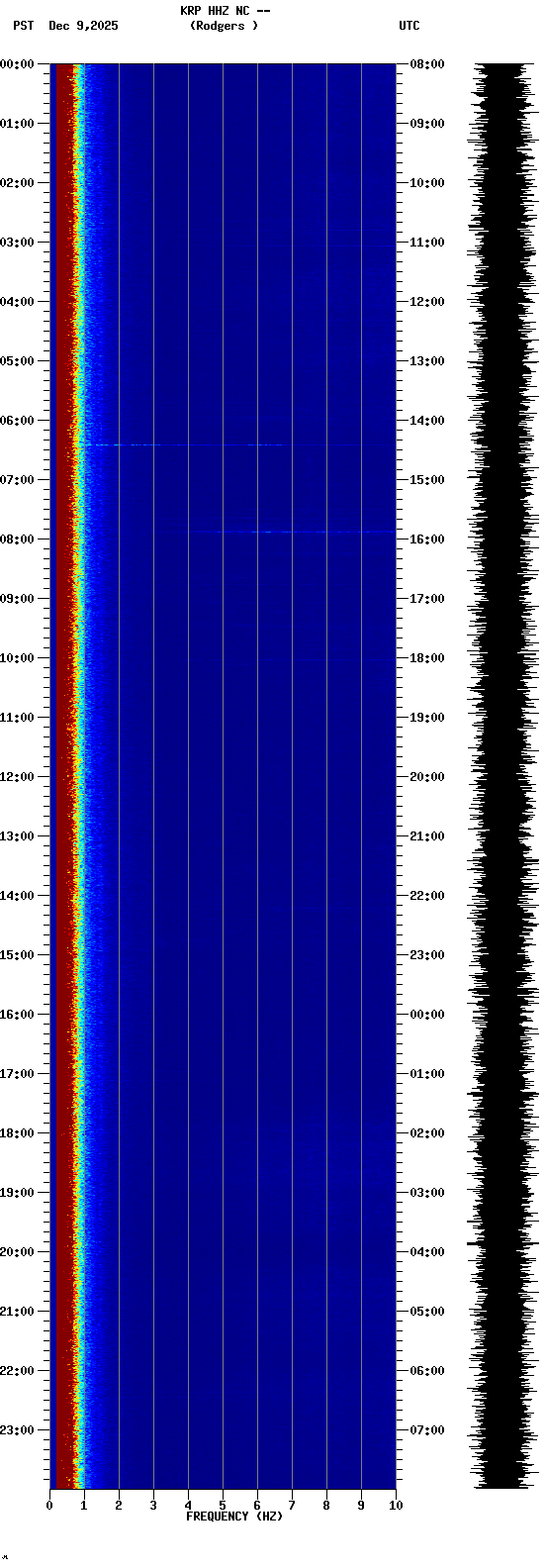Click the UTC 20:00 time label
The image size is (546, 1568).
(427, 777)
